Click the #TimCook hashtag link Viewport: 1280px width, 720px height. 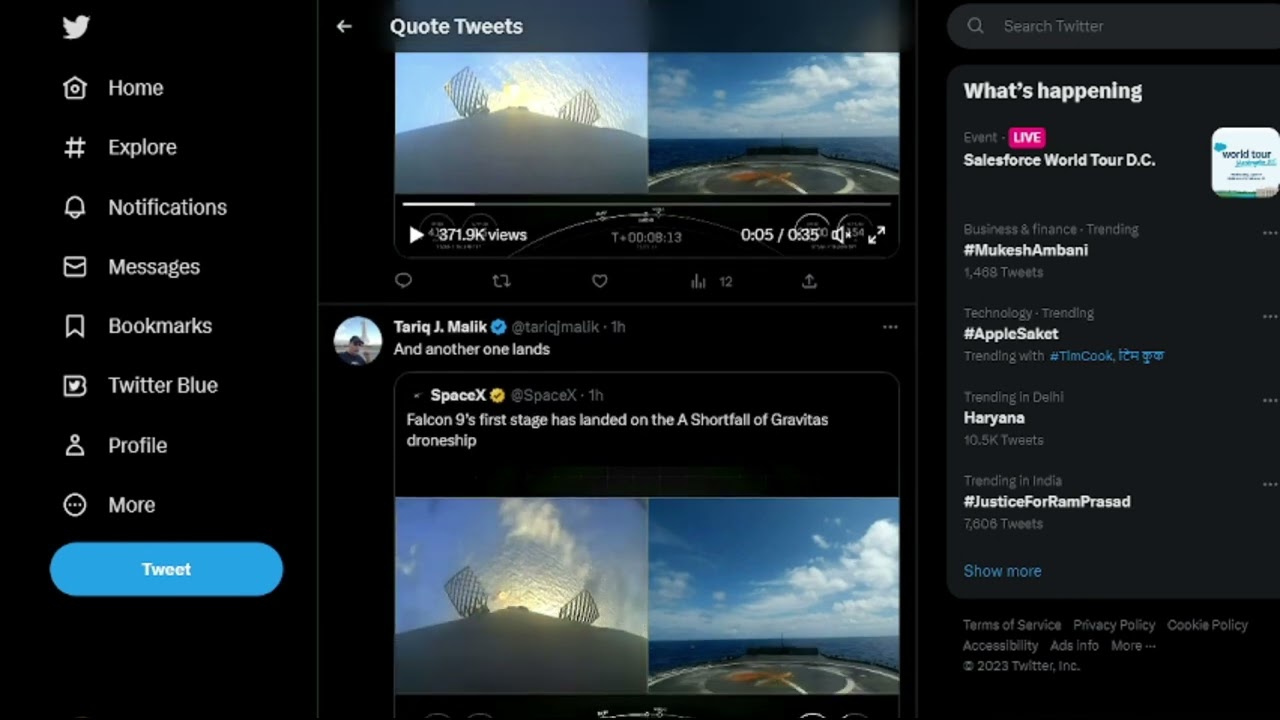pos(1080,356)
